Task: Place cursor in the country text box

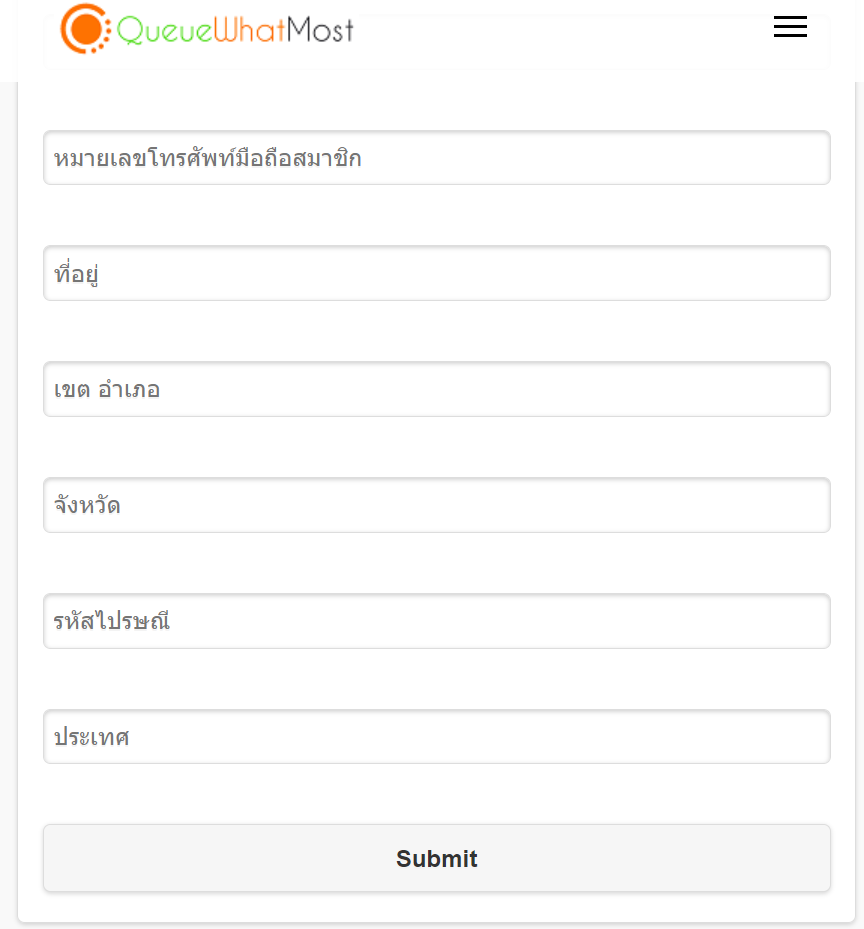Action: [x=437, y=737]
